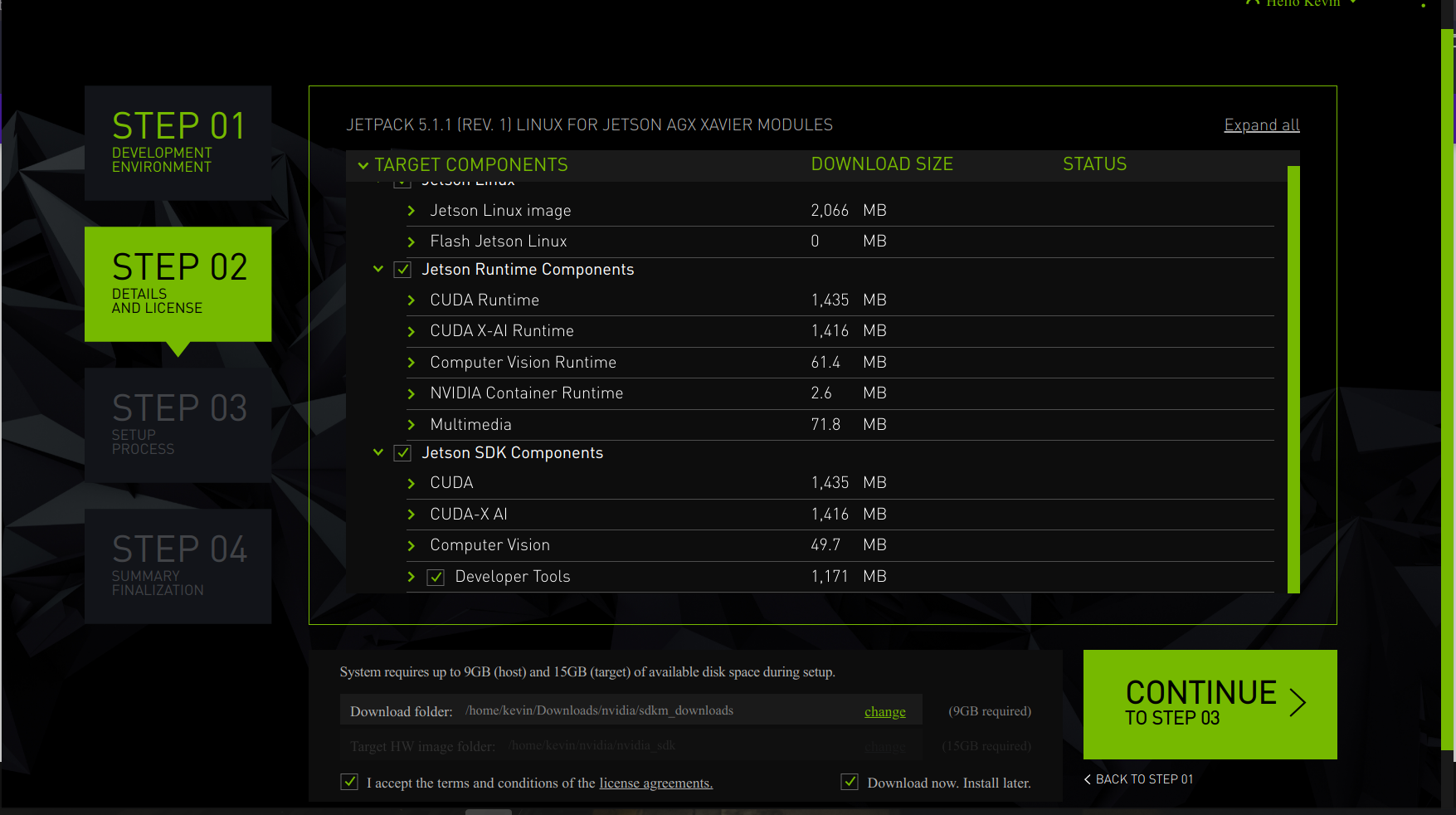Collapse the TARGET COMPONENTS list

tap(363, 165)
